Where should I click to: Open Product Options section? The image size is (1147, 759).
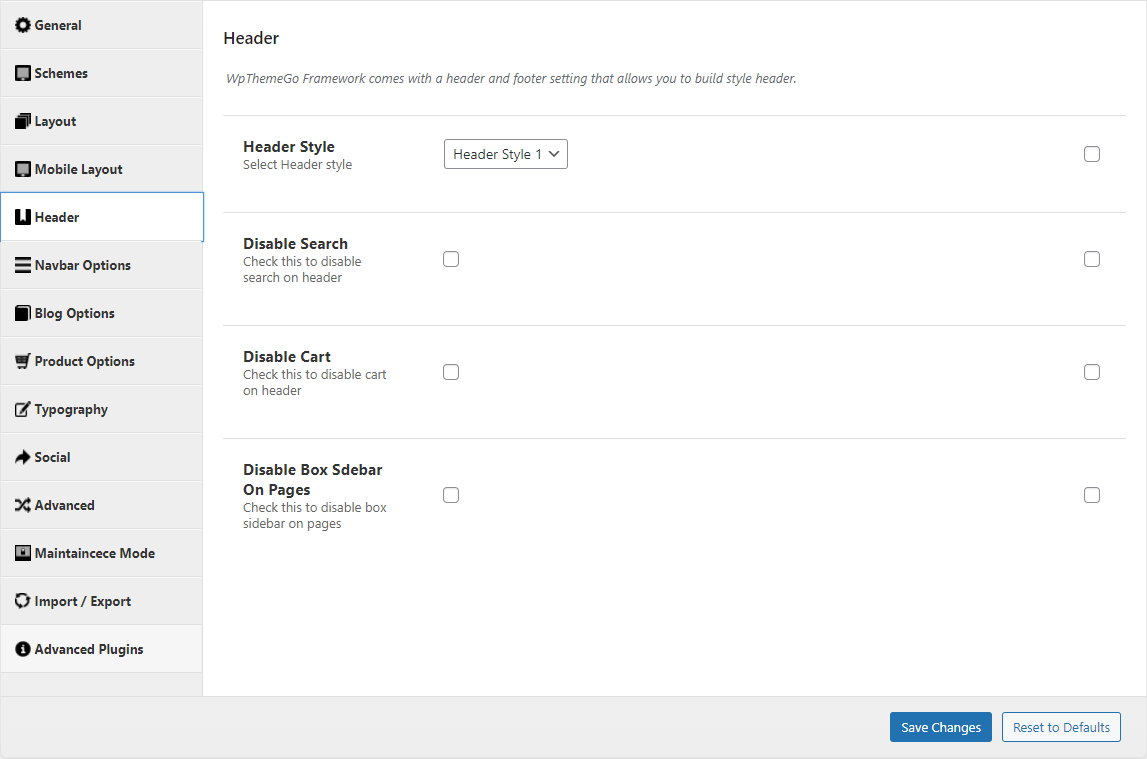[101, 361]
